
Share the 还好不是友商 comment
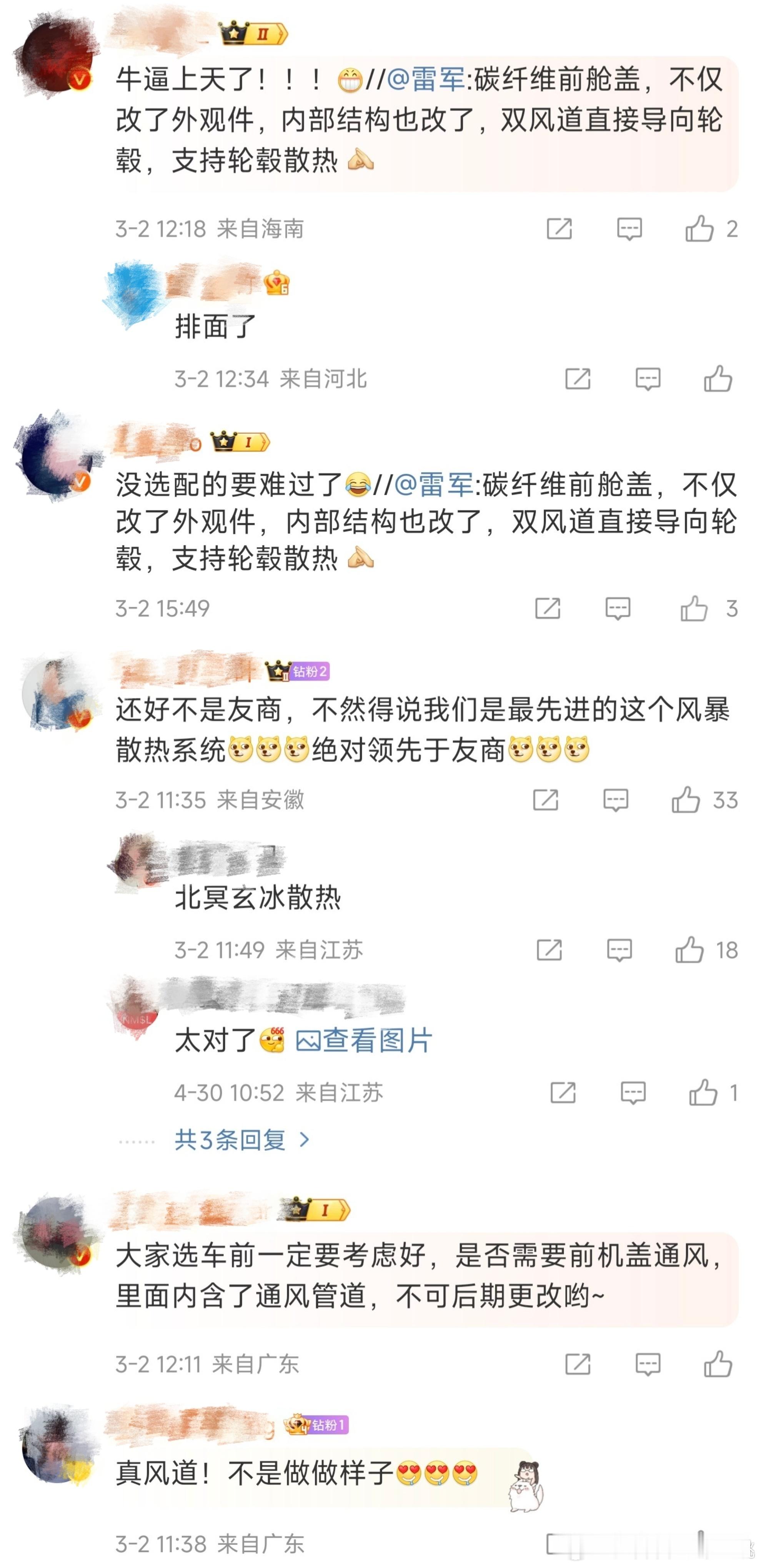(546, 799)
